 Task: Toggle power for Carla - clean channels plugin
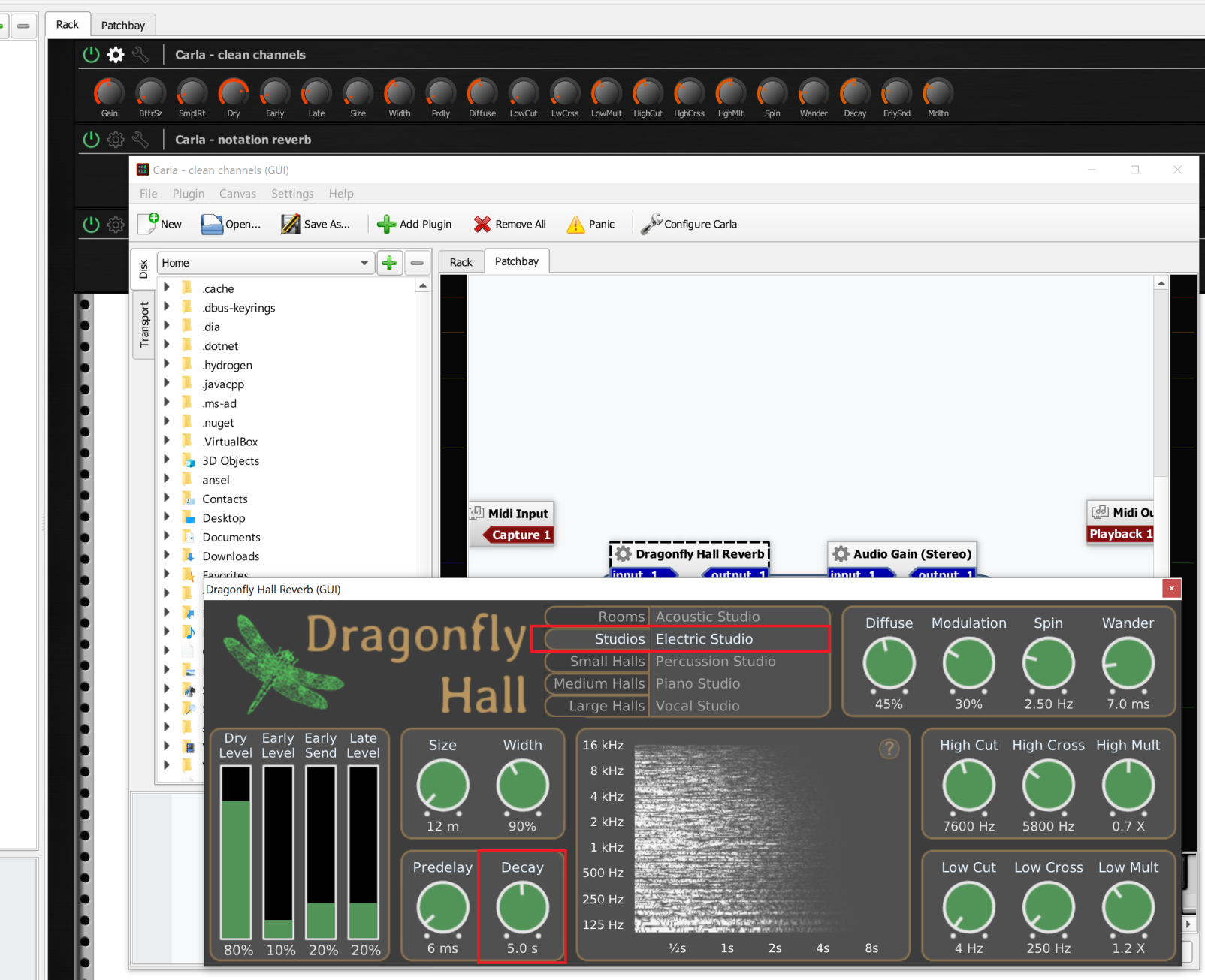tap(91, 55)
